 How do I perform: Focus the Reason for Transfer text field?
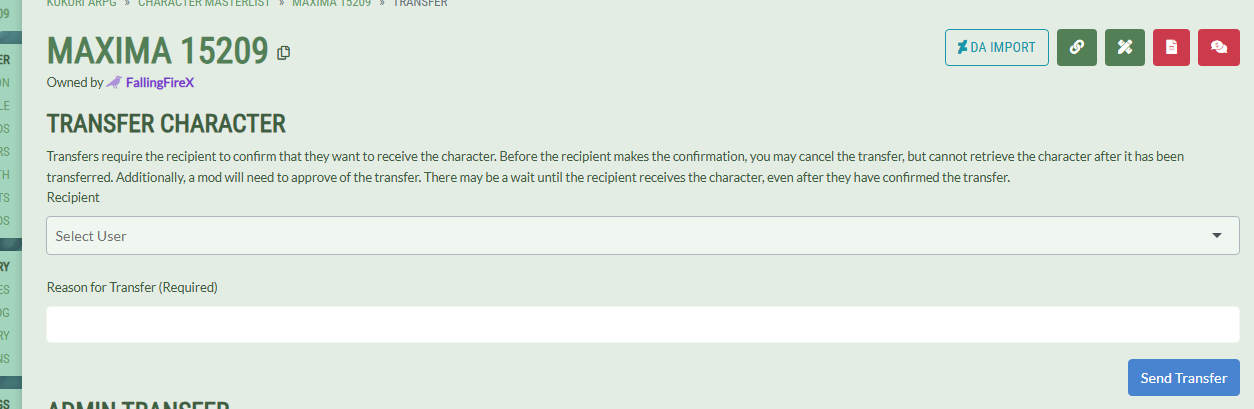(x=643, y=324)
